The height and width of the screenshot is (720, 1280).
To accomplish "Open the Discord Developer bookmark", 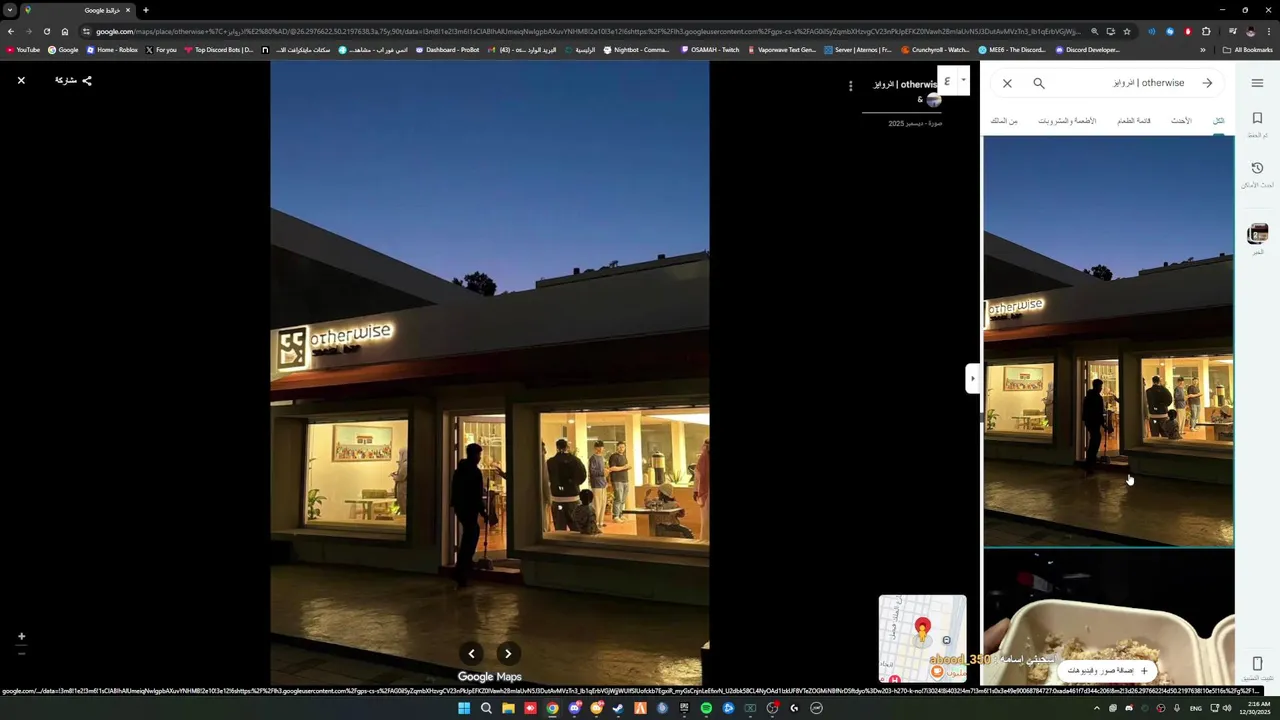I will pyautogui.click(x=1087, y=50).
